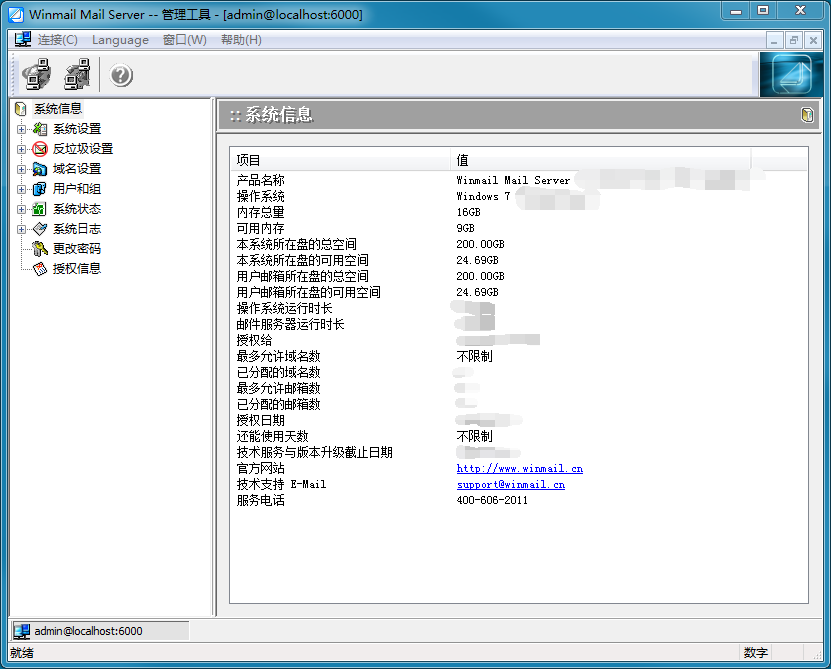Image resolution: width=831 pixels, height=669 pixels.
Task: Click the 操作系统运行时长 row
Action: tap(519, 309)
